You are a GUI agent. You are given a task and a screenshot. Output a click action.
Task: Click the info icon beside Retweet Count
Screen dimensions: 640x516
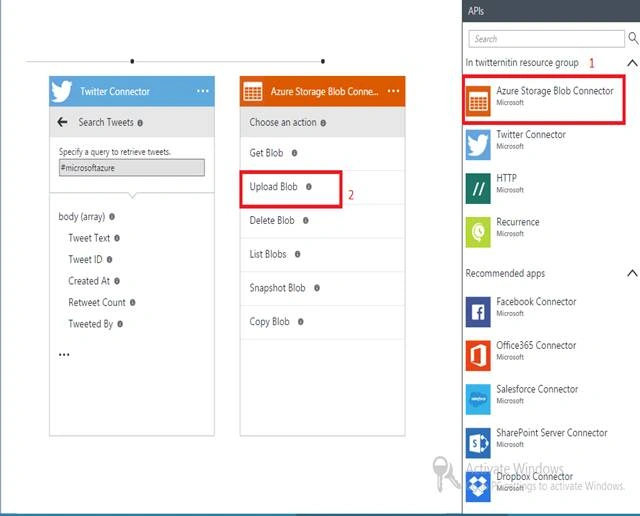132,302
